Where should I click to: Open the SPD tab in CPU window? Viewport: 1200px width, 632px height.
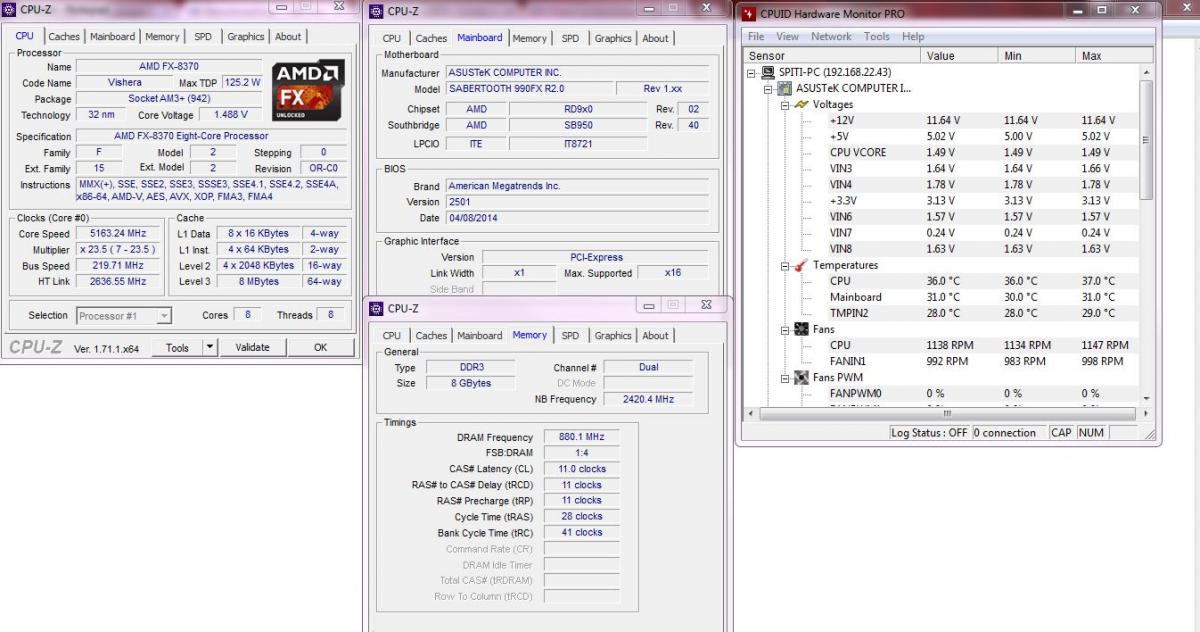203,36
